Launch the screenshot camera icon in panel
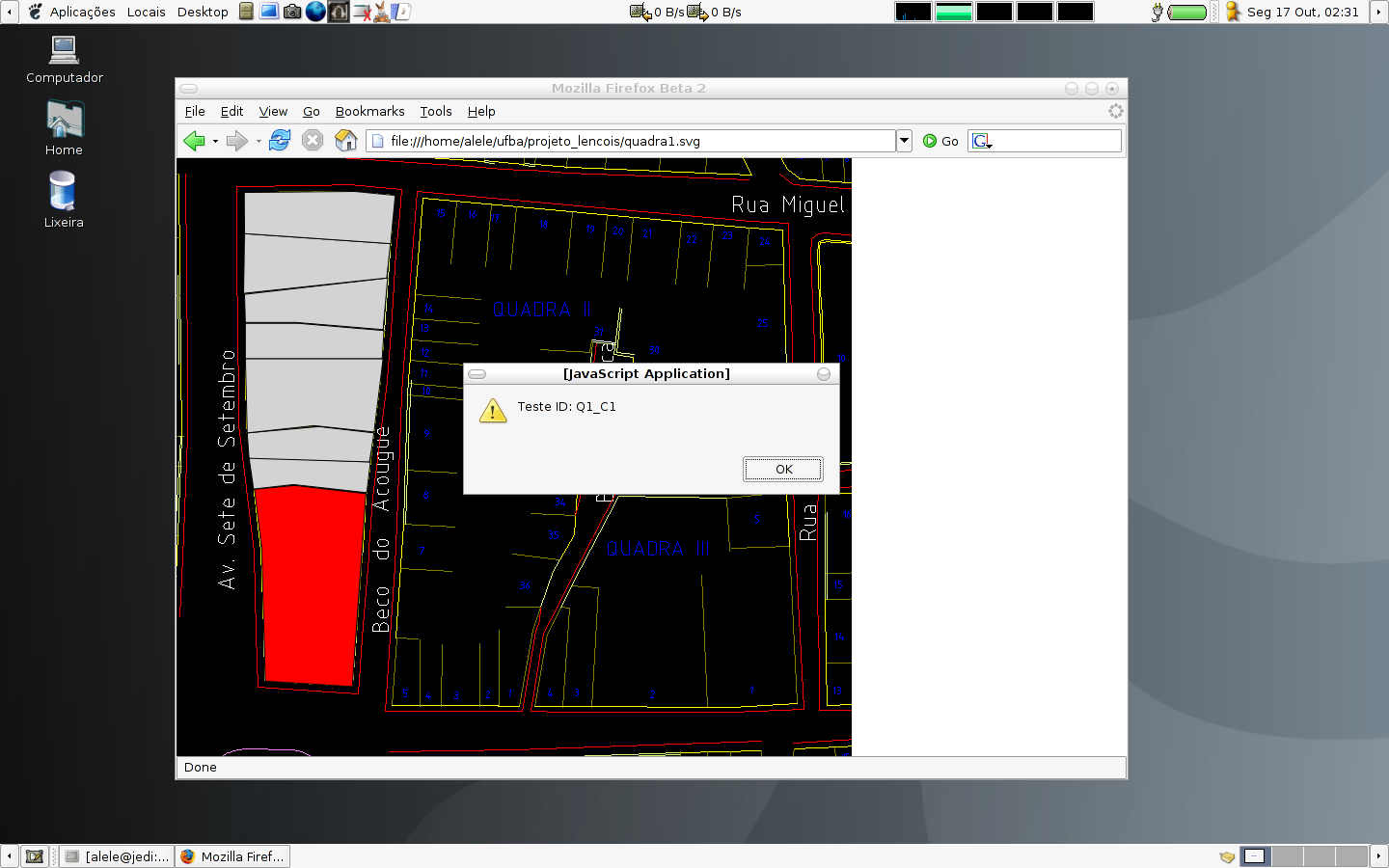The image size is (1389, 868). pos(292,12)
